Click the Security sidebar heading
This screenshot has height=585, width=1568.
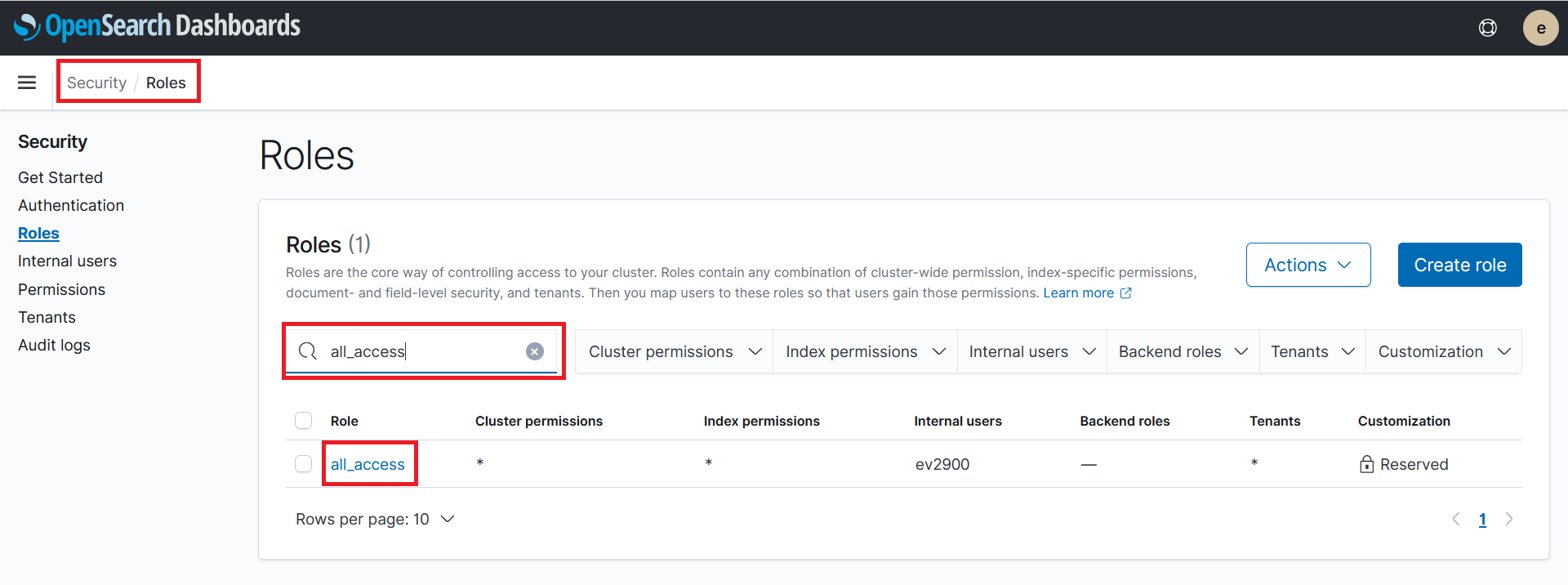pyautogui.click(x=52, y=141)
